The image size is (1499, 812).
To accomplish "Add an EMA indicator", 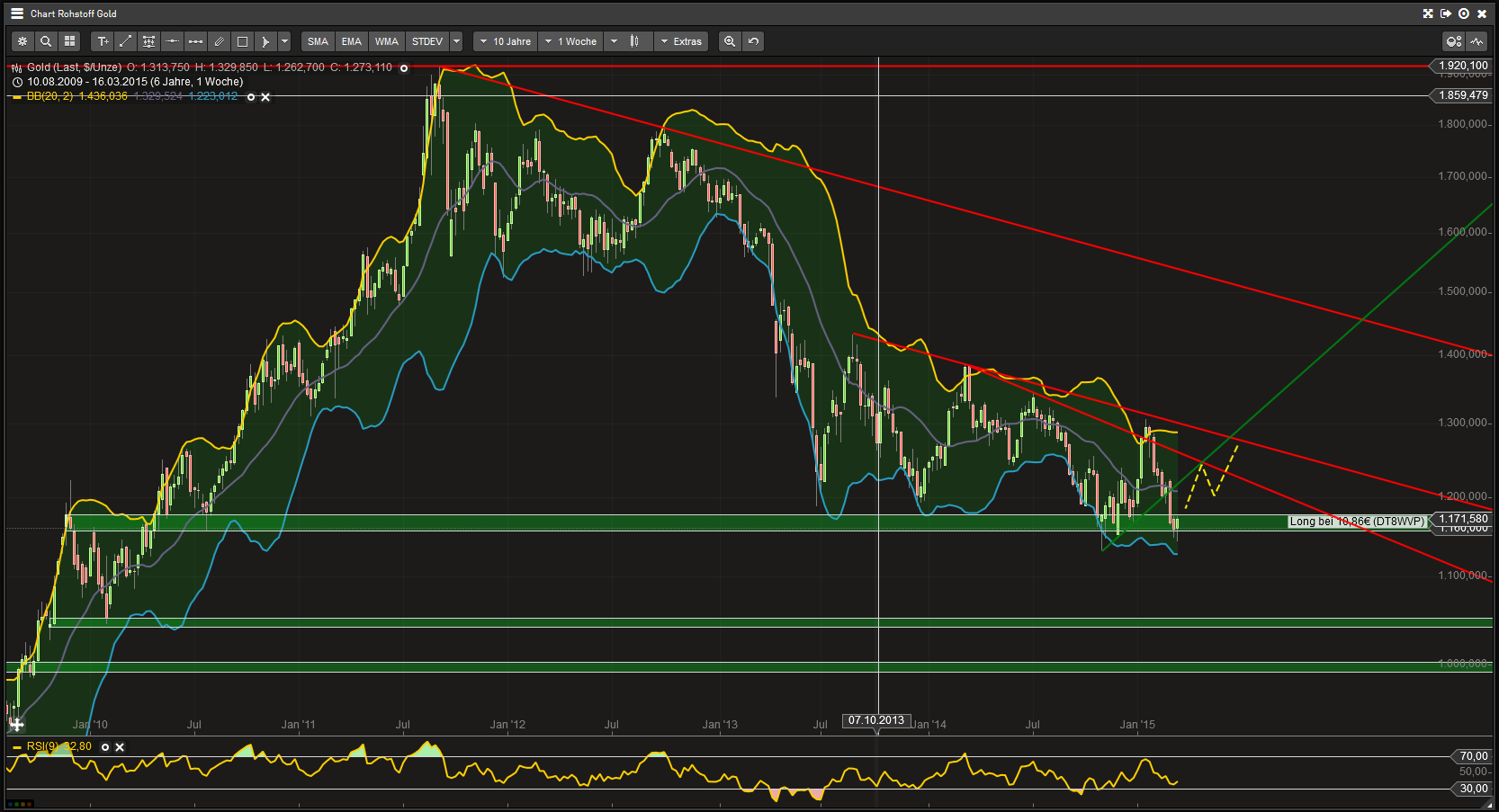I will 351,41.
